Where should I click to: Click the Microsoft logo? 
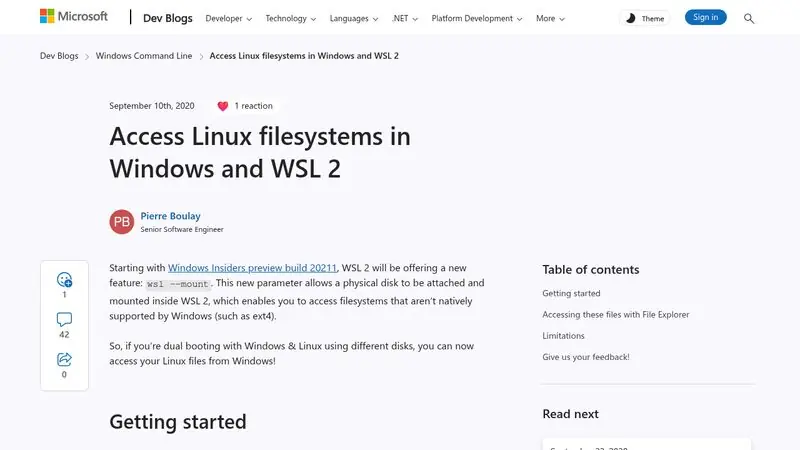tap(74, 16)
